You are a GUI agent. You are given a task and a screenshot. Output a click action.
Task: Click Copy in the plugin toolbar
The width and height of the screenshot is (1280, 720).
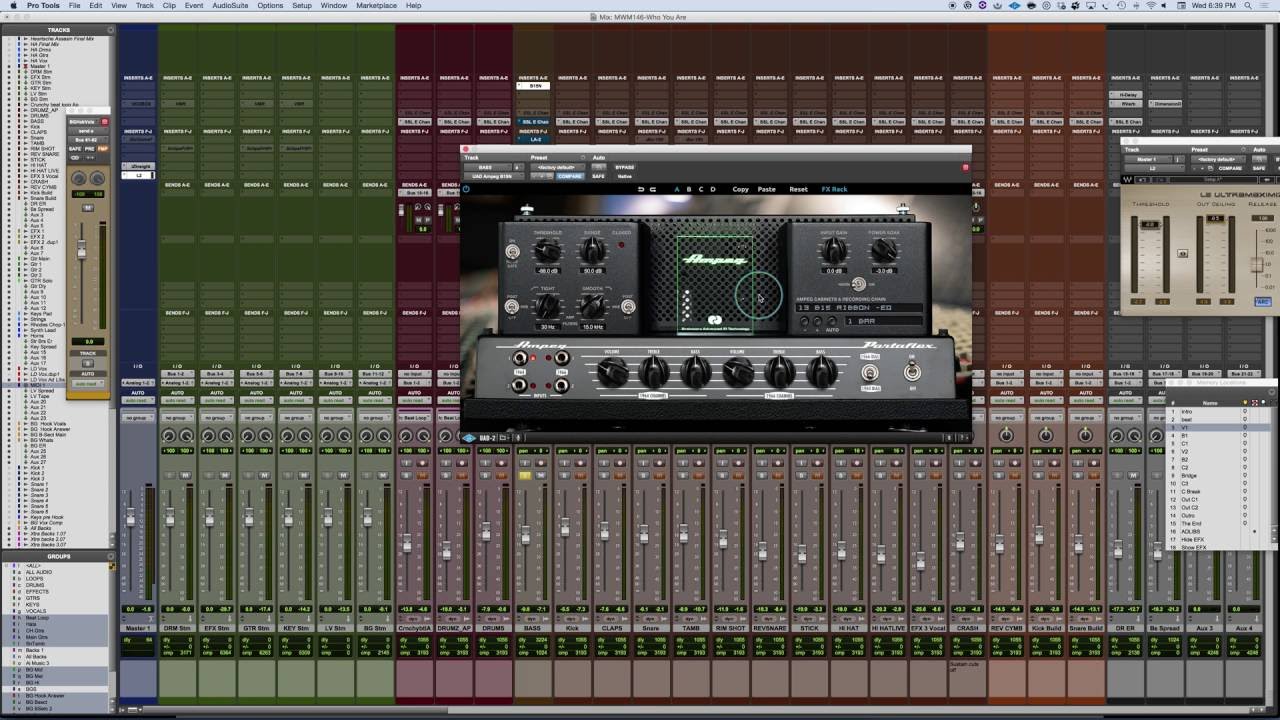coord(740,189)
